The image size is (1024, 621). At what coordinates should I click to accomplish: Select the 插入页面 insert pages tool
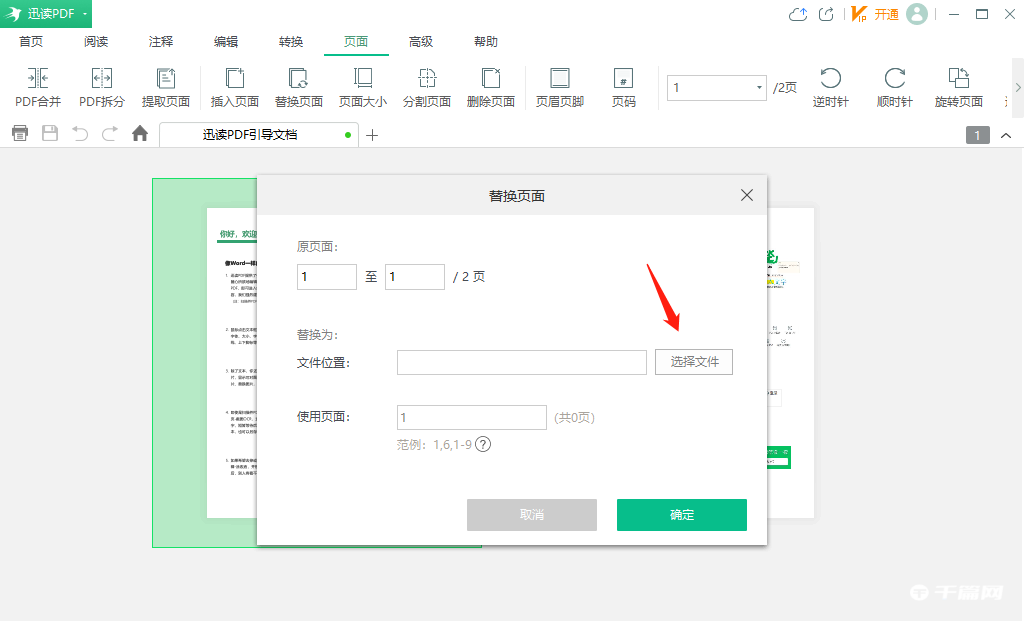pos(234,87)
